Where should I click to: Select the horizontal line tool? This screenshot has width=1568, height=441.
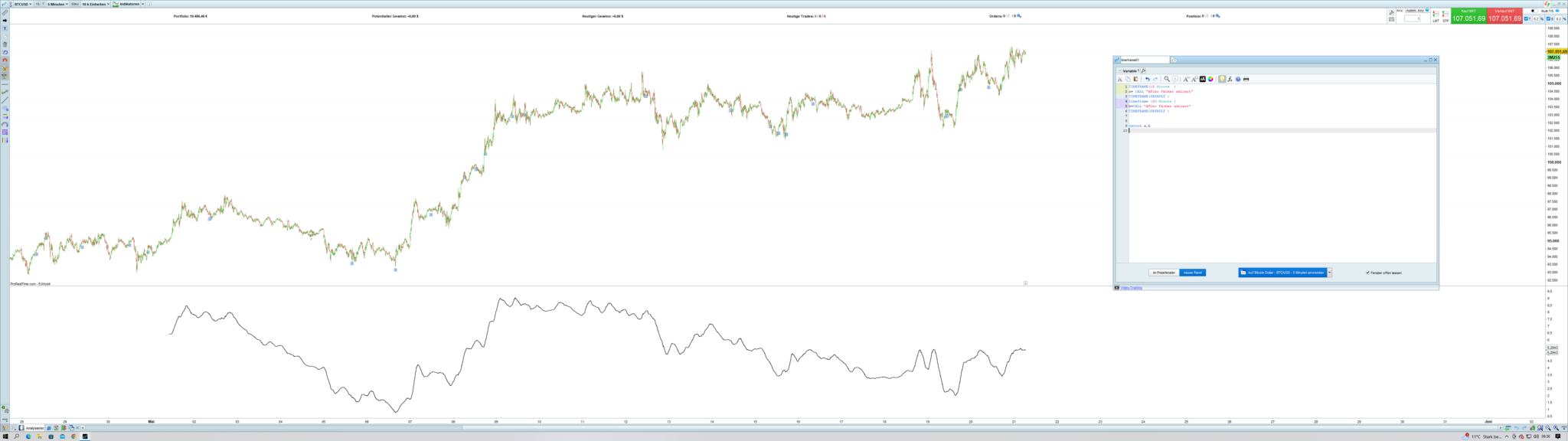click(5, 84)
